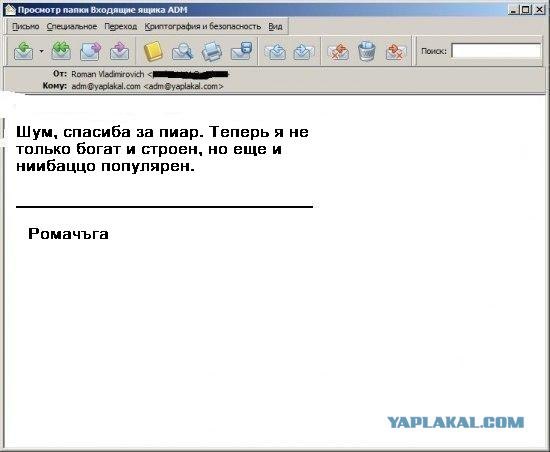Save the message with the envelope-and-disk icon
550x452 pixels.
pyautogui.click(x=242, y=51)
